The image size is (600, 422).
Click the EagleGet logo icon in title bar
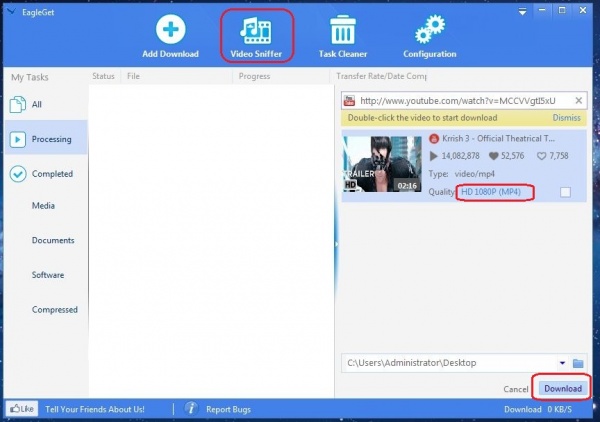click(11, 12)
